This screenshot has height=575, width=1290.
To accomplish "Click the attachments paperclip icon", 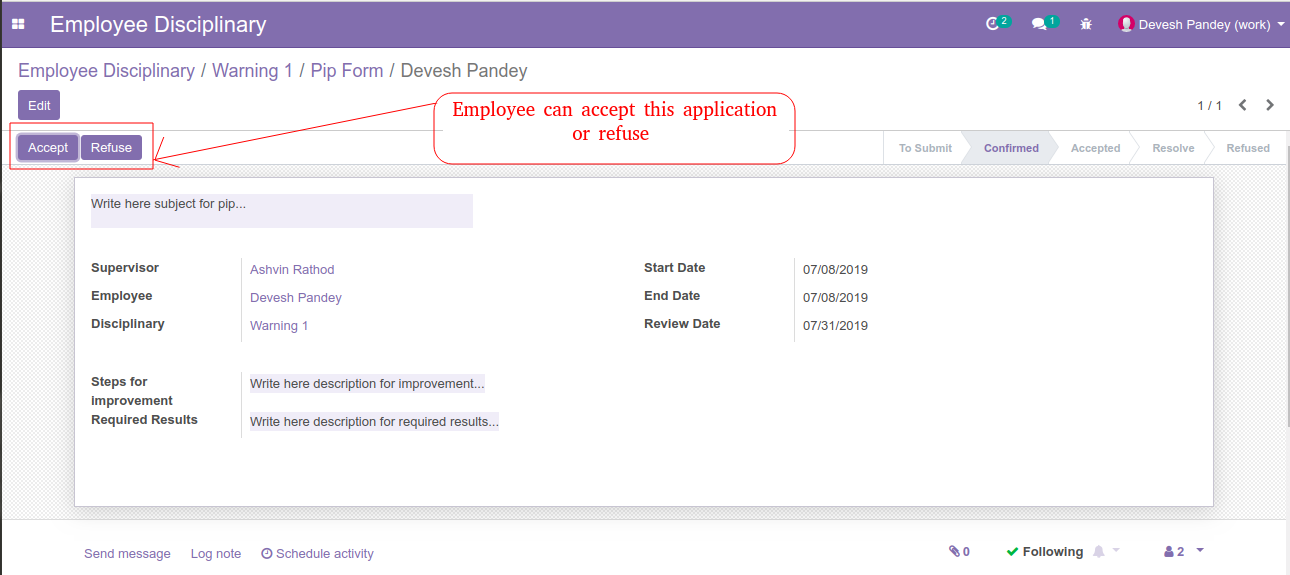I will pos(959,552).
